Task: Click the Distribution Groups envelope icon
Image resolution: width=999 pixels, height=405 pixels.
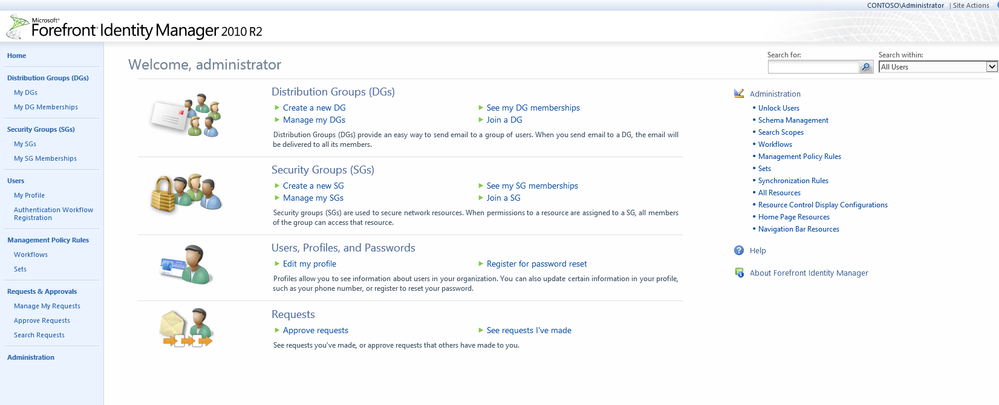Action: [x=187, y=116]
